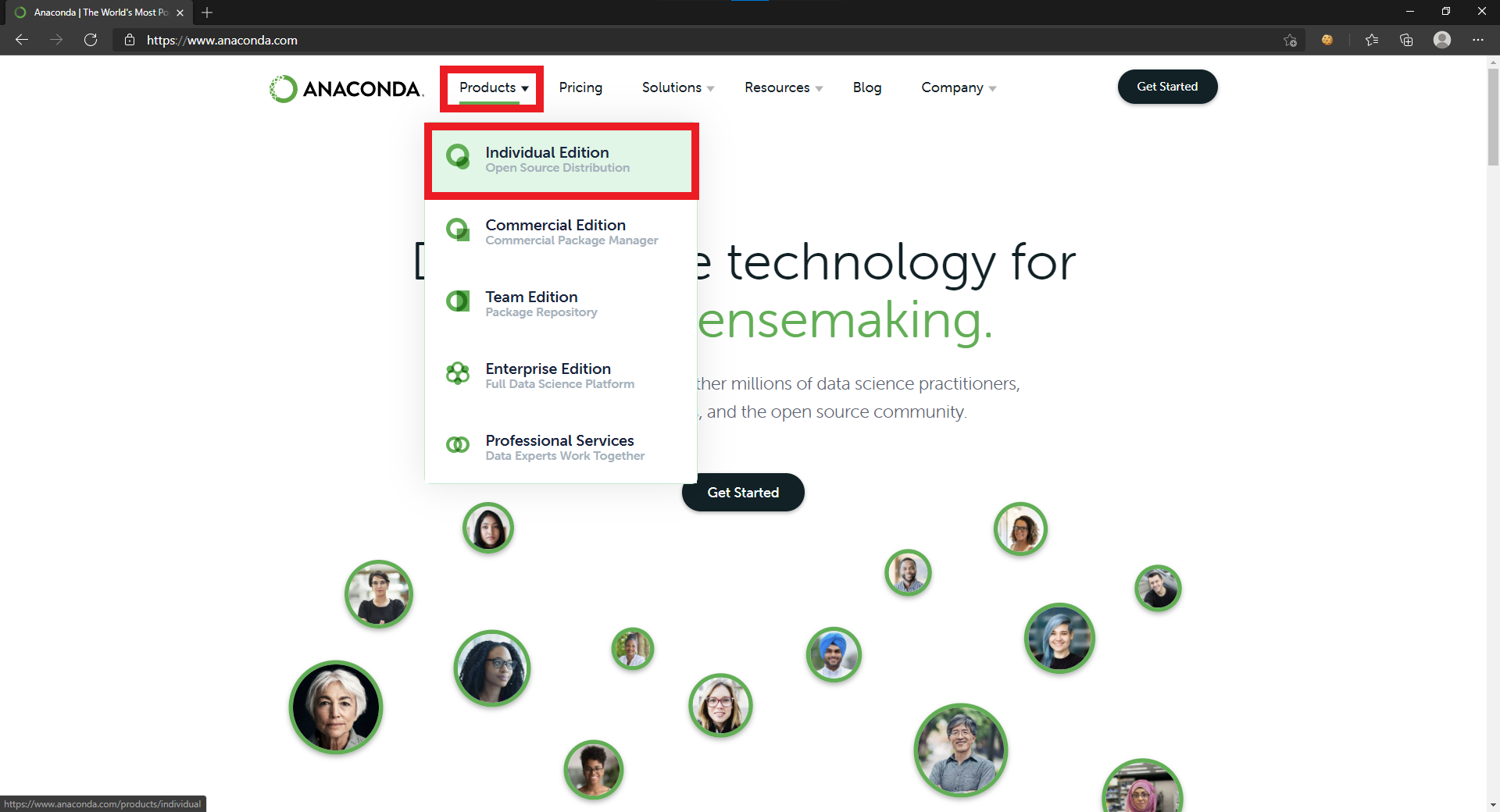Expand the Company menu
1500x812 pixels.
pos(959,87)
